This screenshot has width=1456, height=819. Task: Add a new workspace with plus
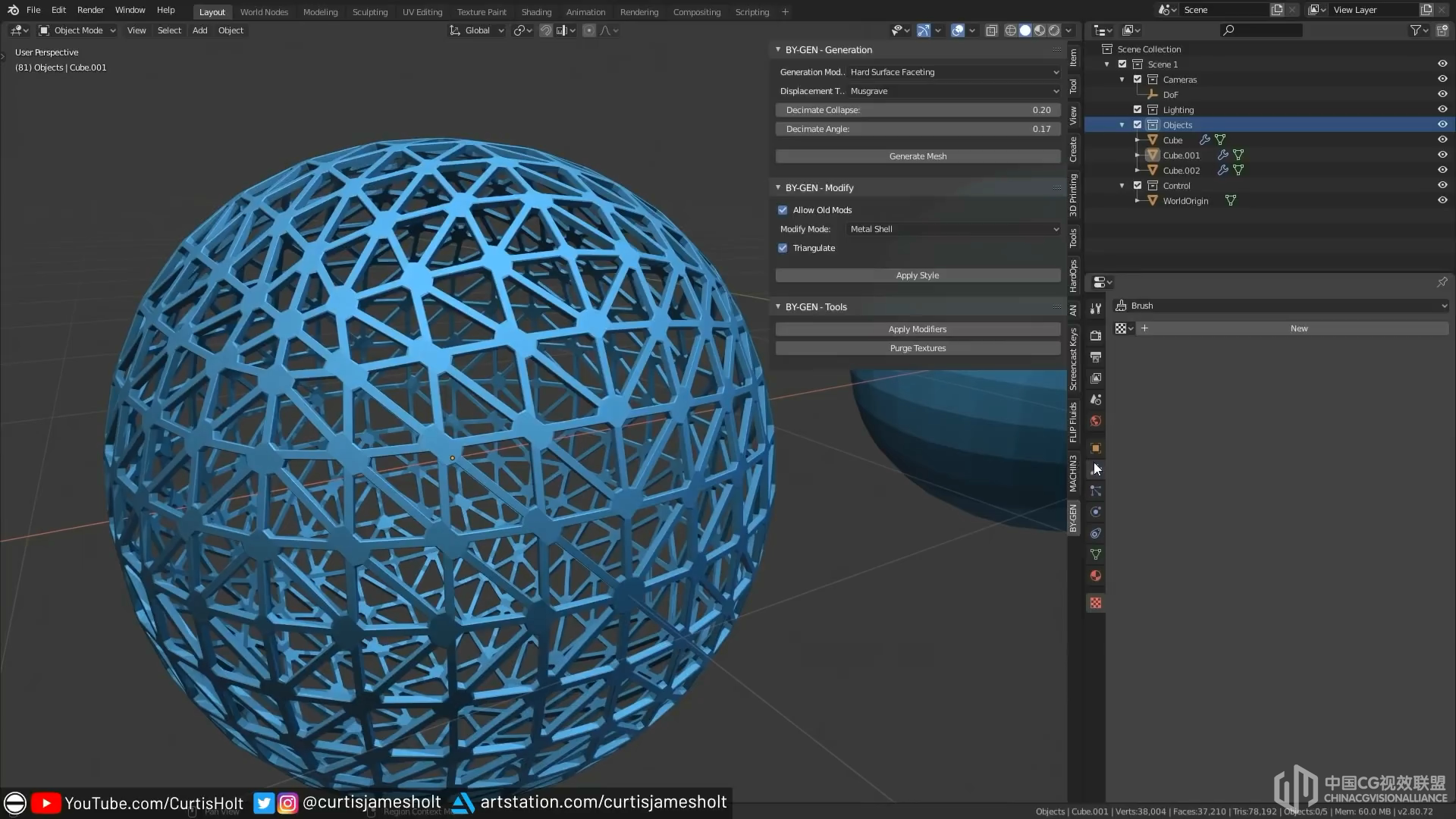click(x=785, y=12)
